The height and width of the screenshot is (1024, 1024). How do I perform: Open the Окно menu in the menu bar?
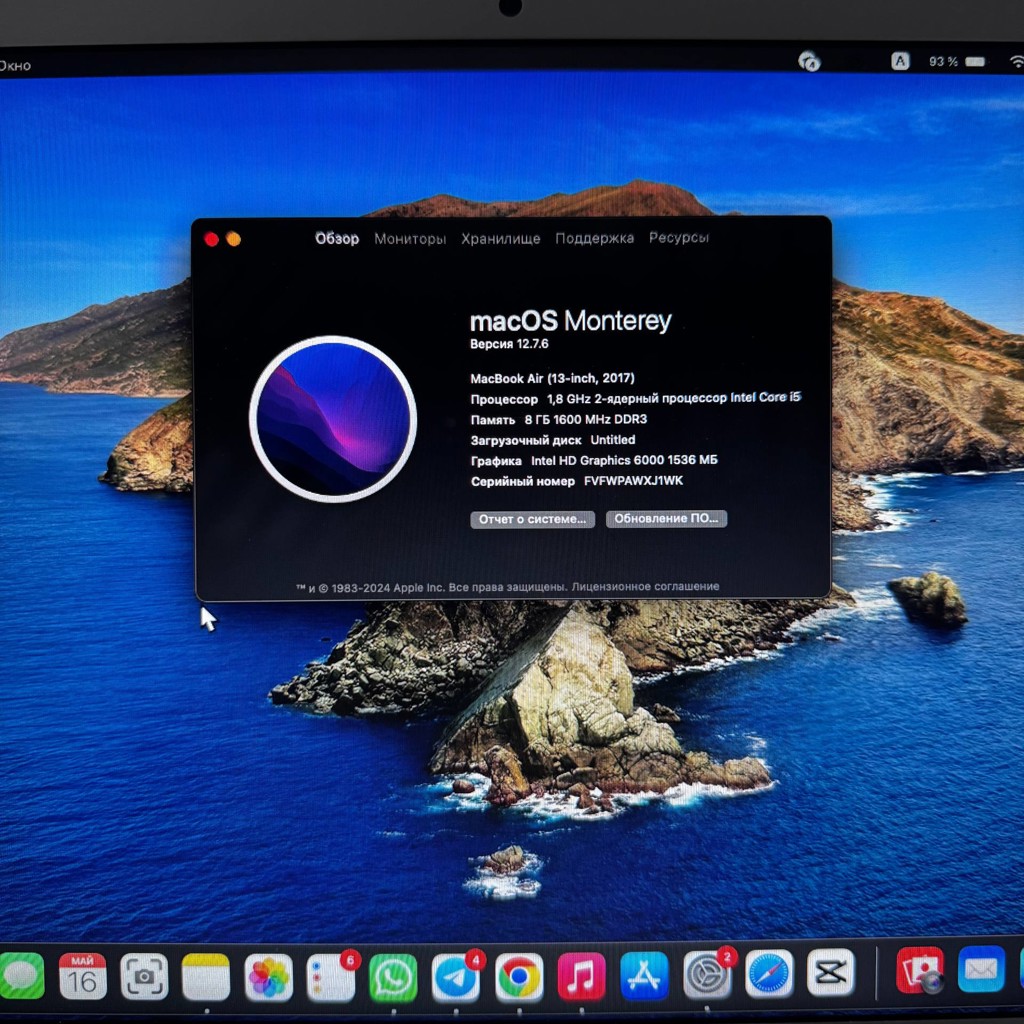point(14,65)
